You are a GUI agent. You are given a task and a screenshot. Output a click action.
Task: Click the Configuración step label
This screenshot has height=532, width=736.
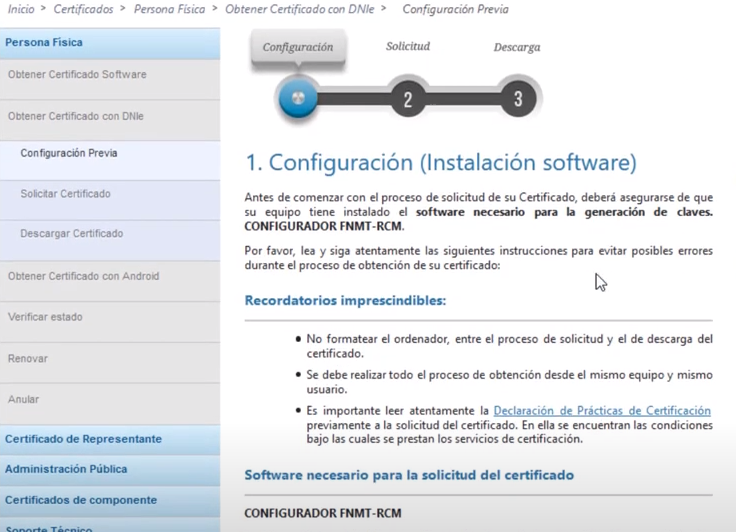[298, 47]
